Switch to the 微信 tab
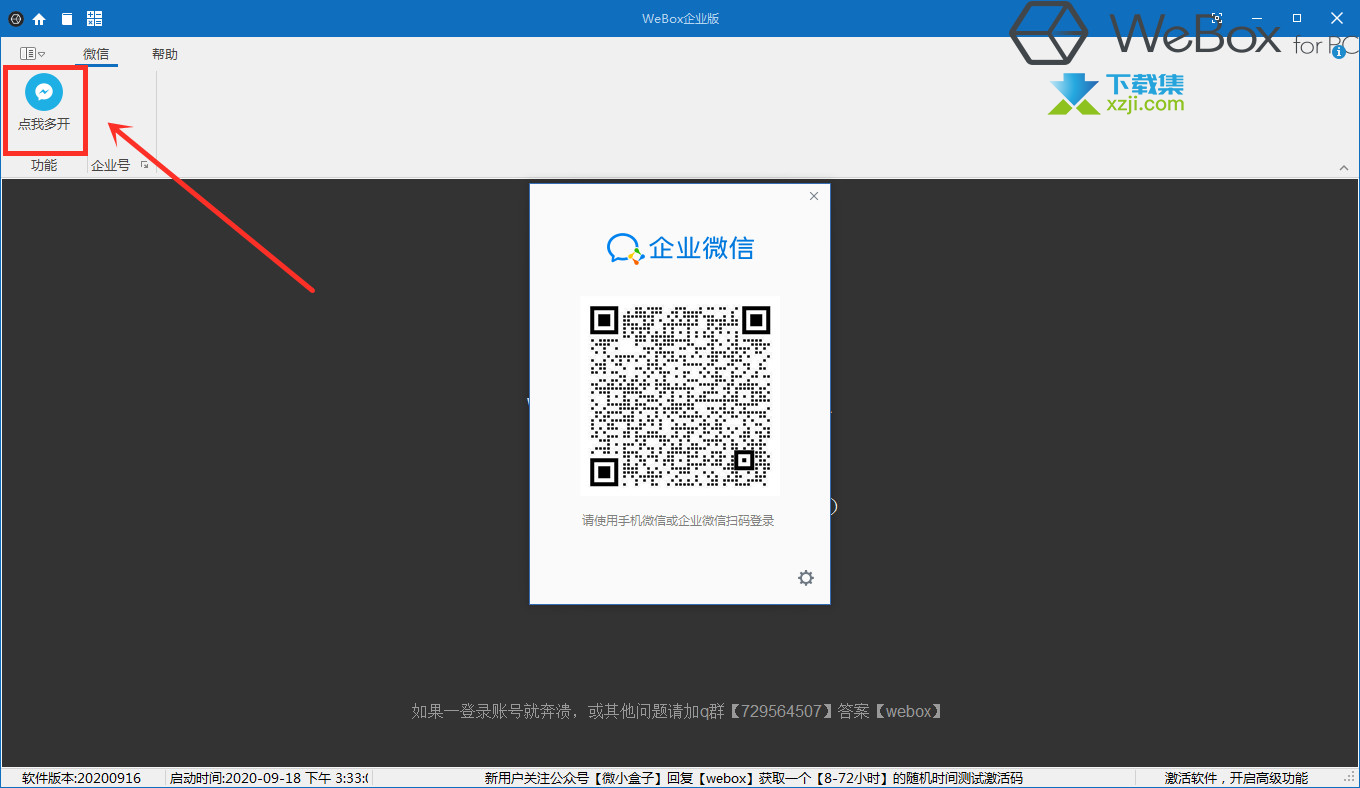The height and width of the screenshot is (788, 1360). pyautogui.click(x=96, y=54)
